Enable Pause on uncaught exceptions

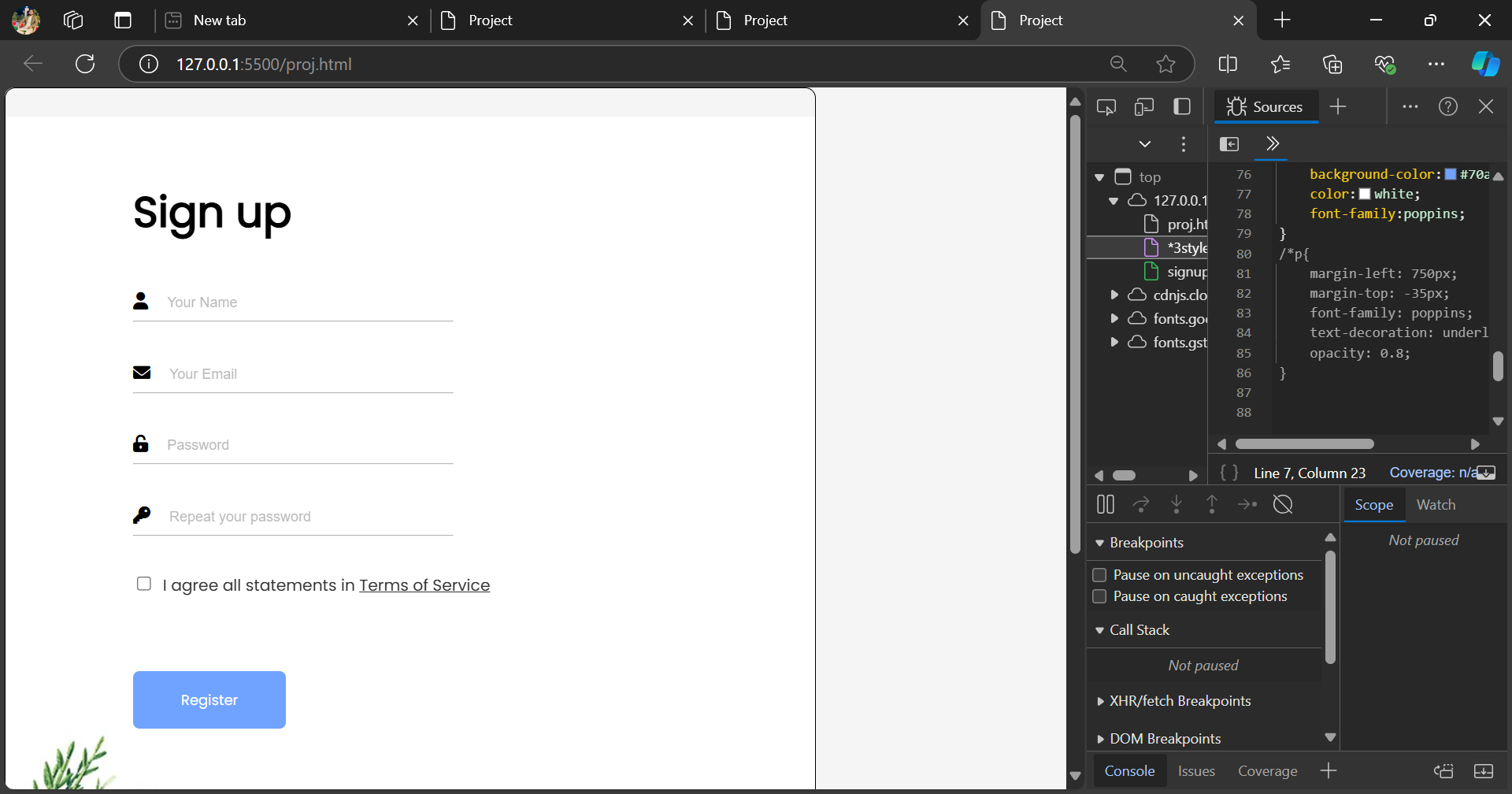(1099, 575)
